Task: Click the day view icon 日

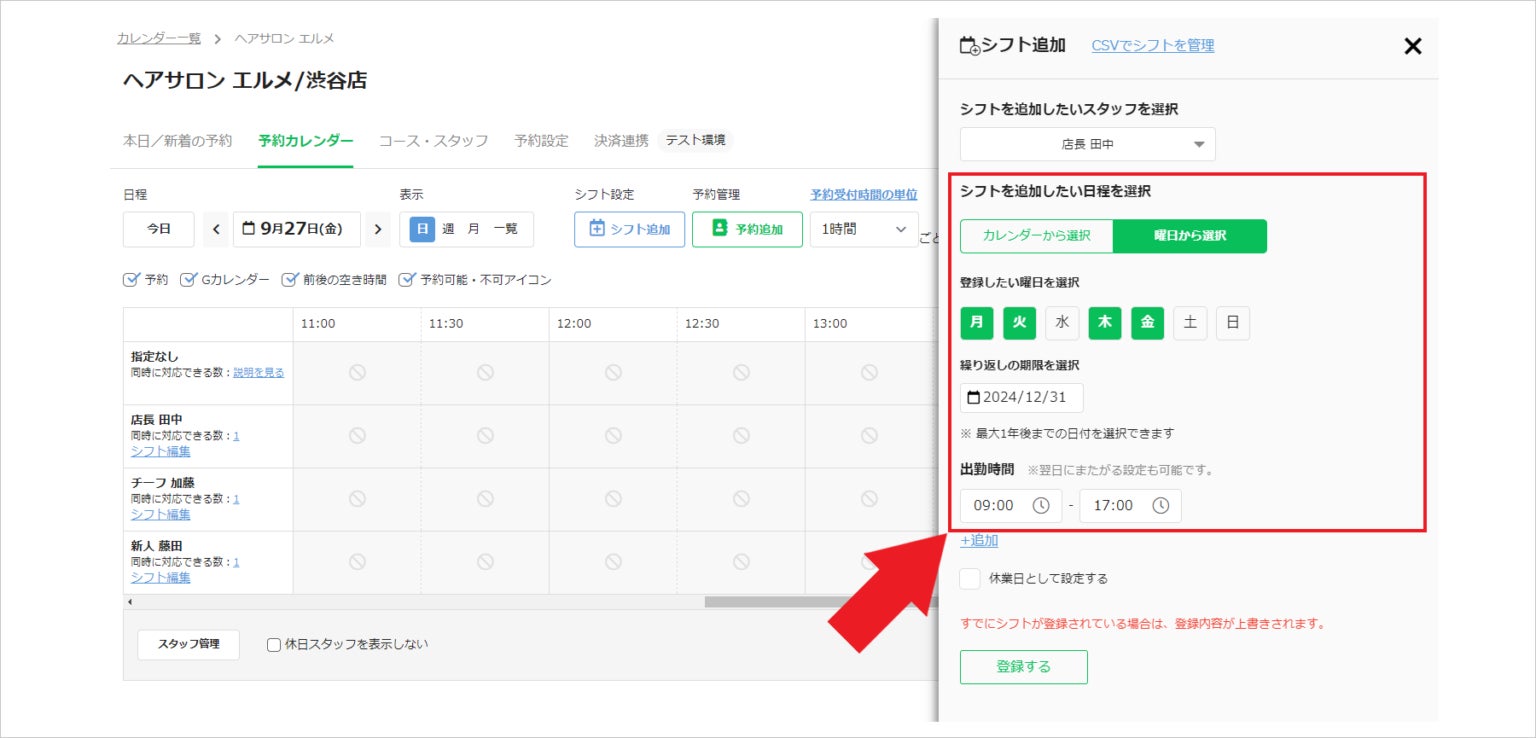Action: 422,229
